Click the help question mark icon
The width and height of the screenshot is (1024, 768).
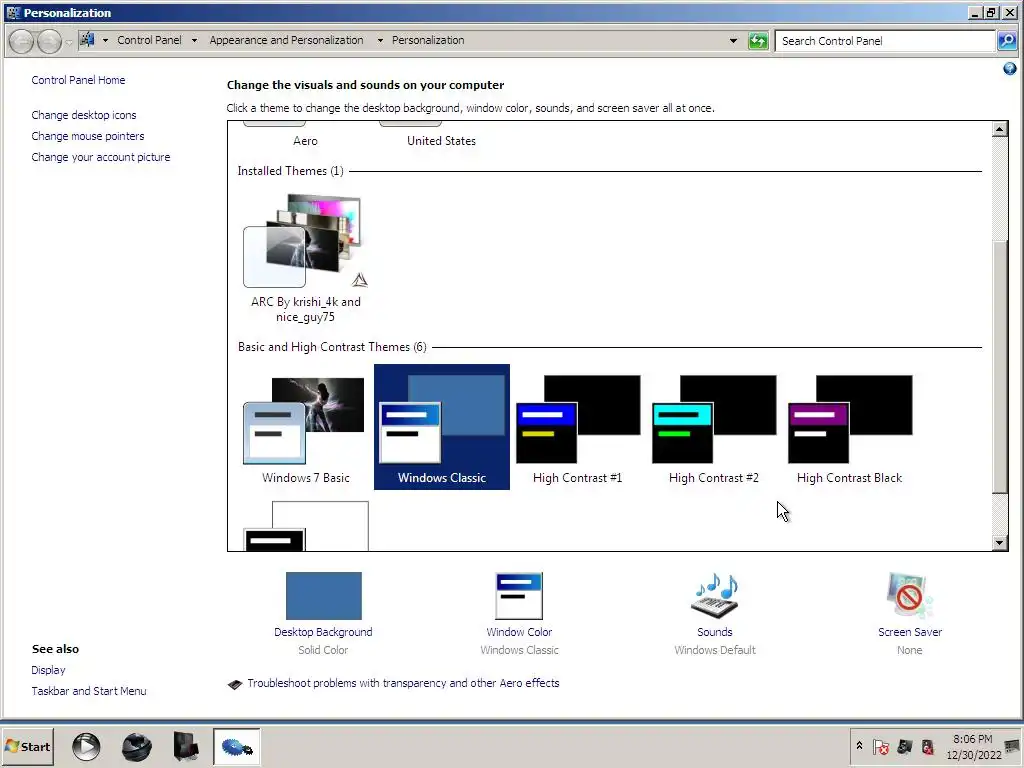(1010, 69)
